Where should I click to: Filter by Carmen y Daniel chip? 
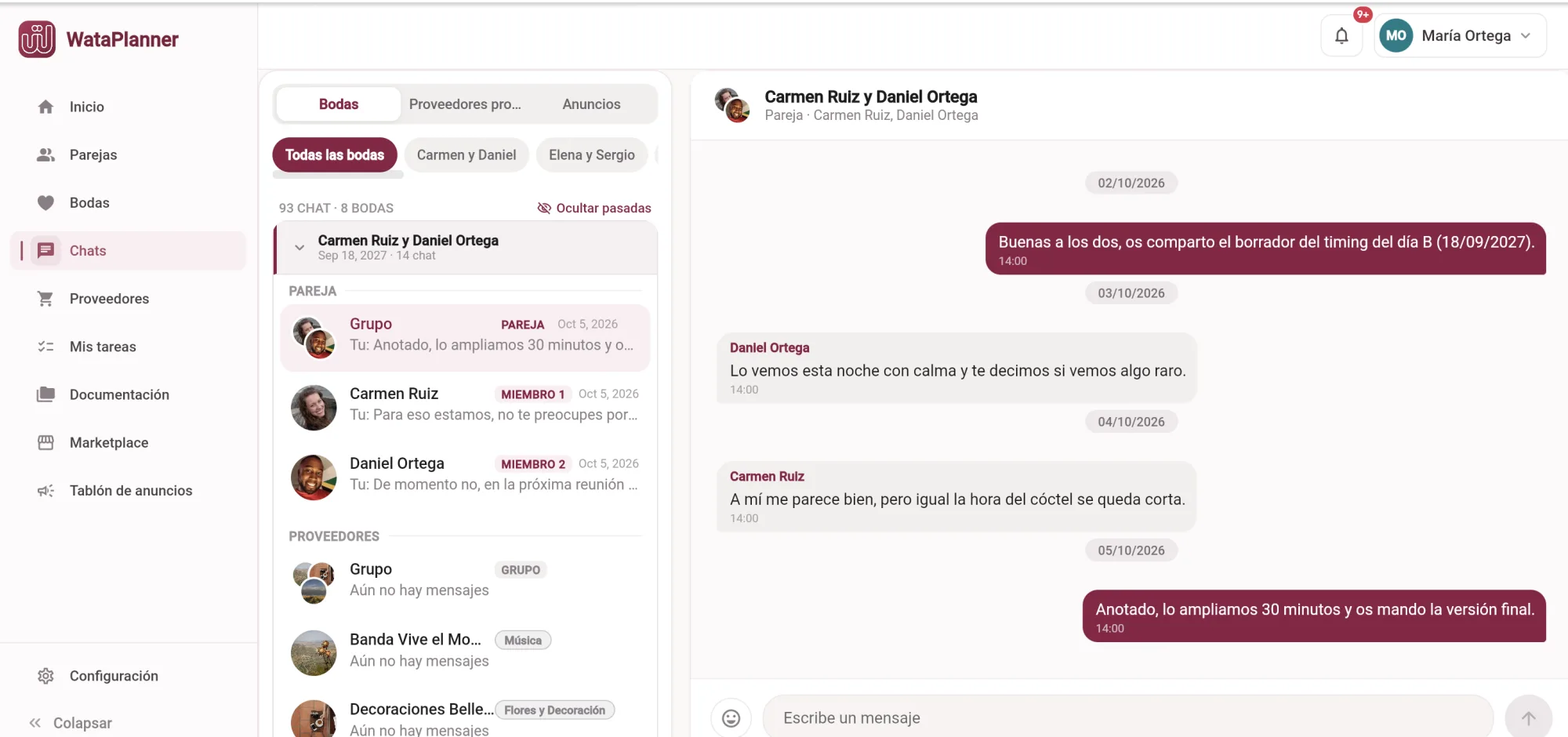[466, 155]
